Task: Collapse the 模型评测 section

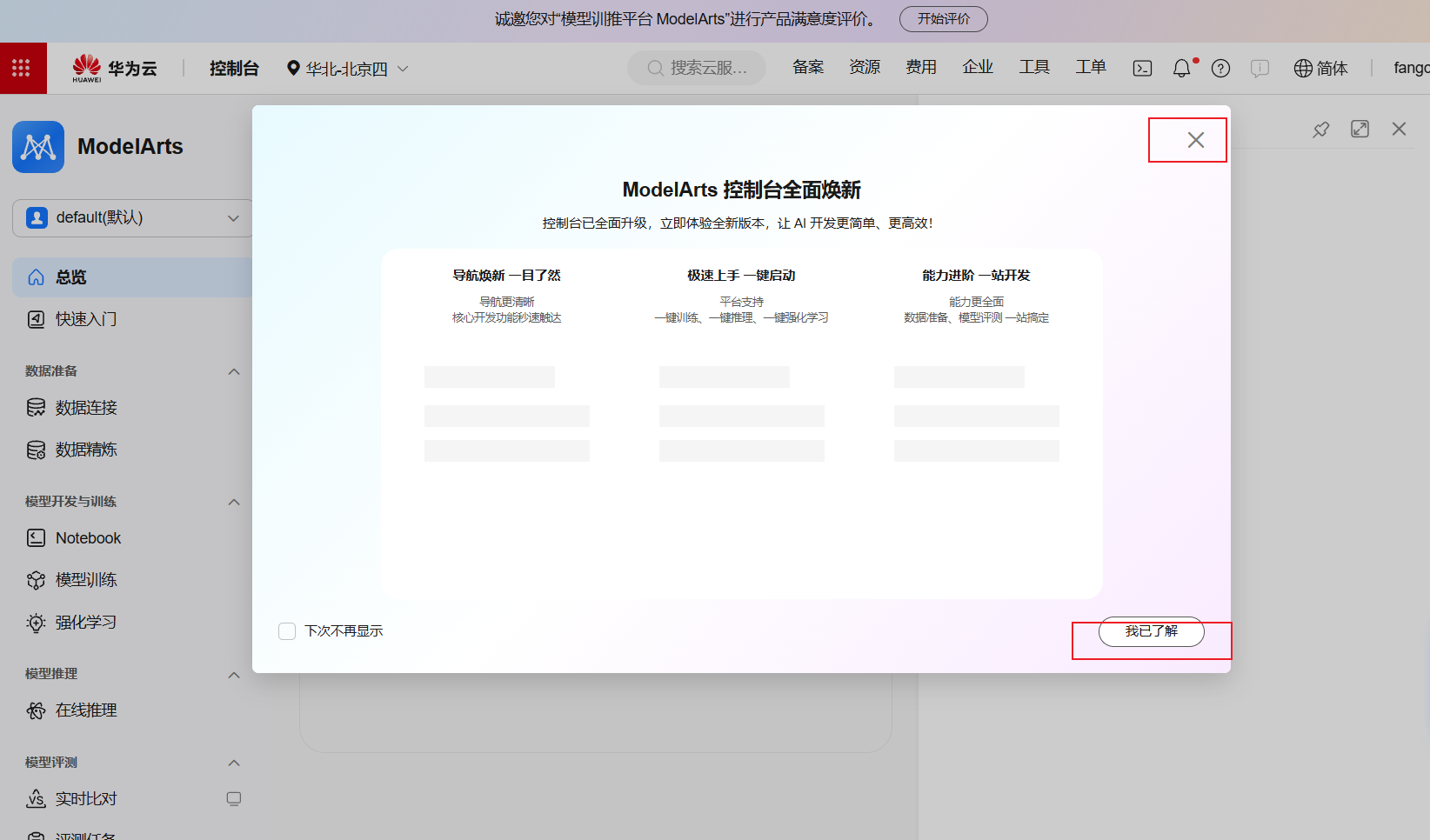Action: 233,763
